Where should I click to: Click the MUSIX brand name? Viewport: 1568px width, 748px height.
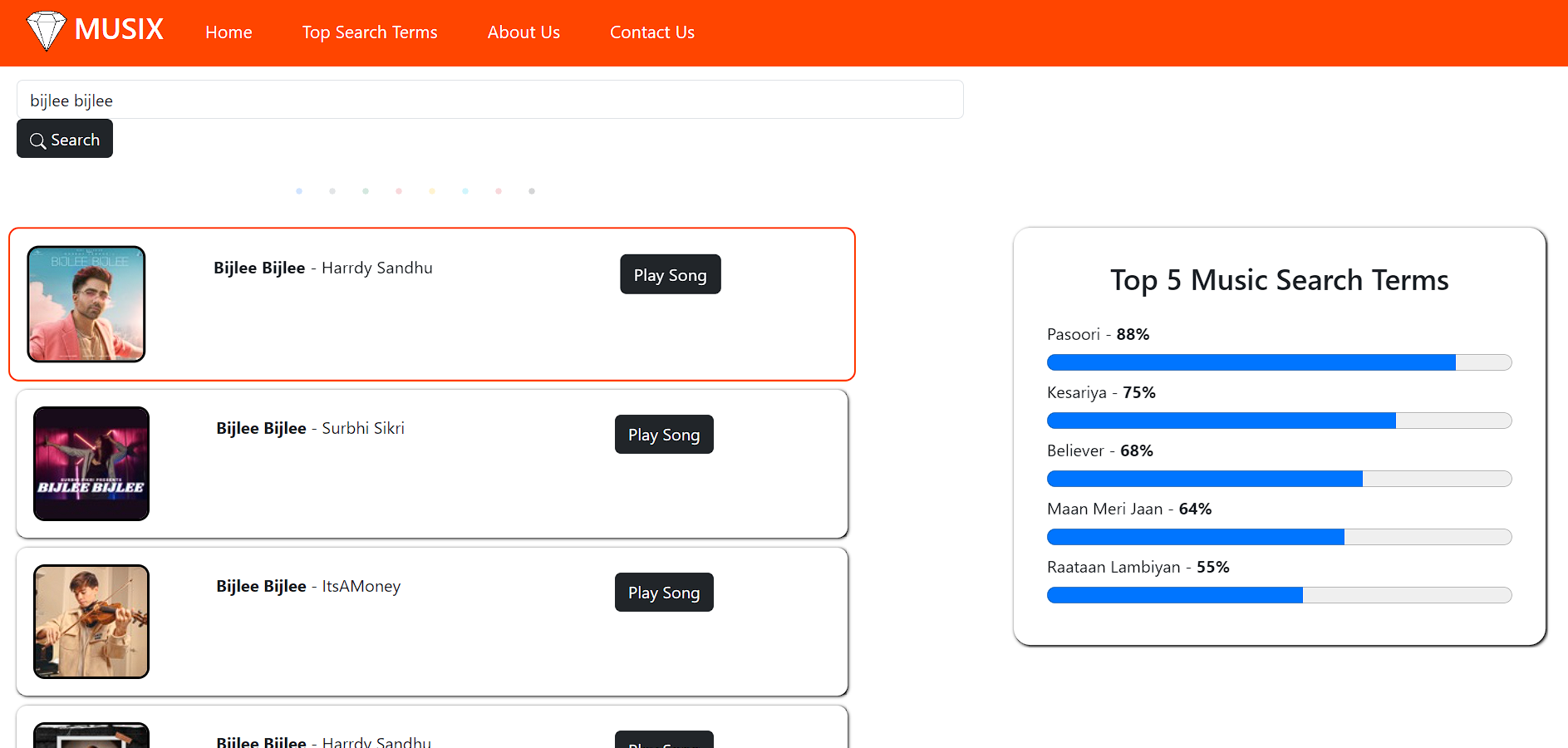(119, 30)
